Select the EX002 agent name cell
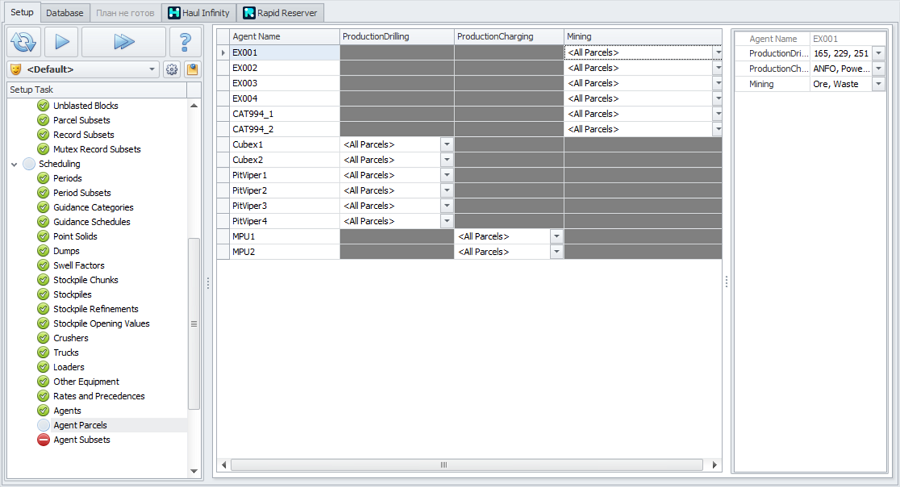The height and width of the screenshot is (487, 900). click(x=285, y=68)
